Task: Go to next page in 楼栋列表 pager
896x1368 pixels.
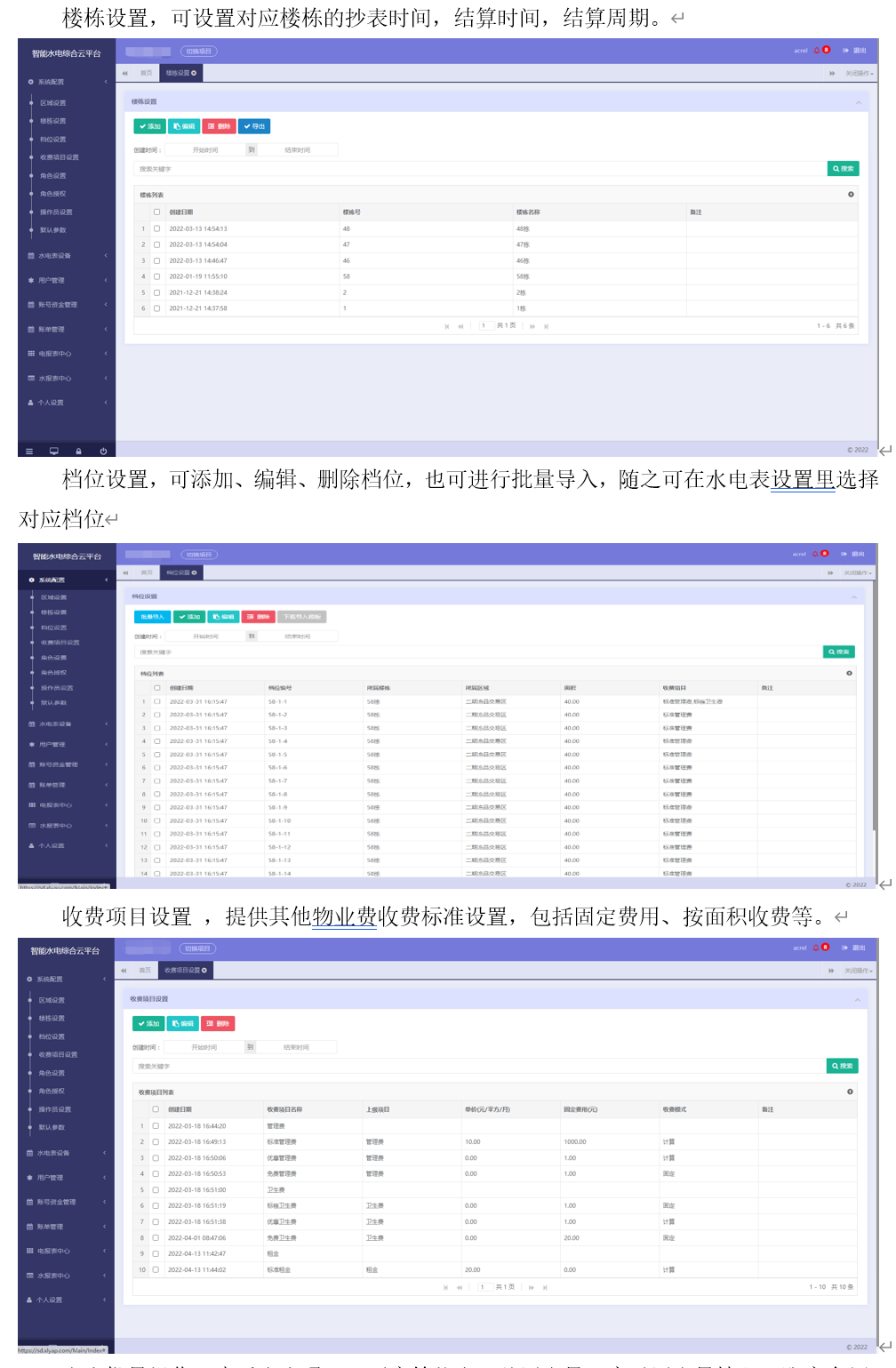Action: tap(532, 326)
